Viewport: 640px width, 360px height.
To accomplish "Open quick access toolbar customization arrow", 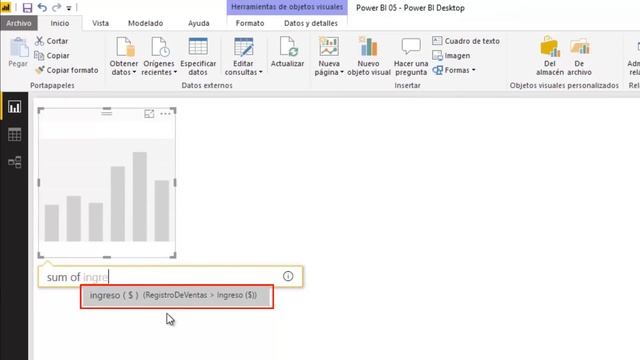I will pos(69,8).
